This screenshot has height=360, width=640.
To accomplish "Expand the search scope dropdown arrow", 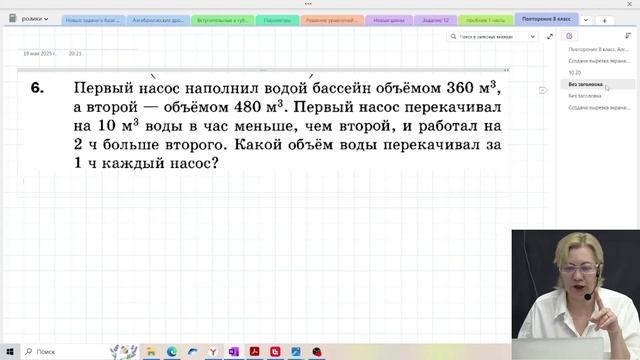I will pyautogui.click(x=532, y=37).
